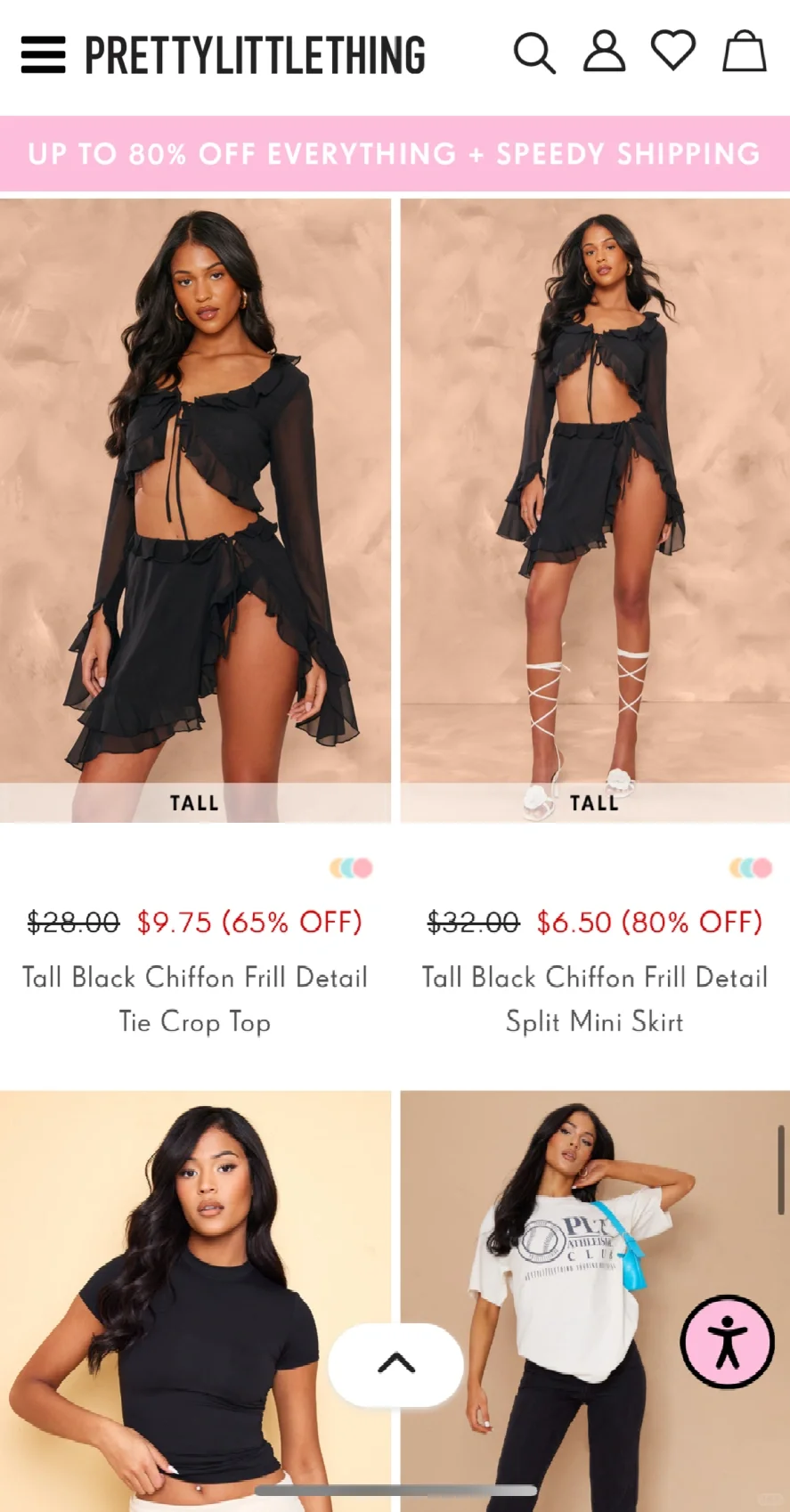790x1512 pixels.
Task: Open the hamburger navigation menu
Action: (x=44, y=54)
